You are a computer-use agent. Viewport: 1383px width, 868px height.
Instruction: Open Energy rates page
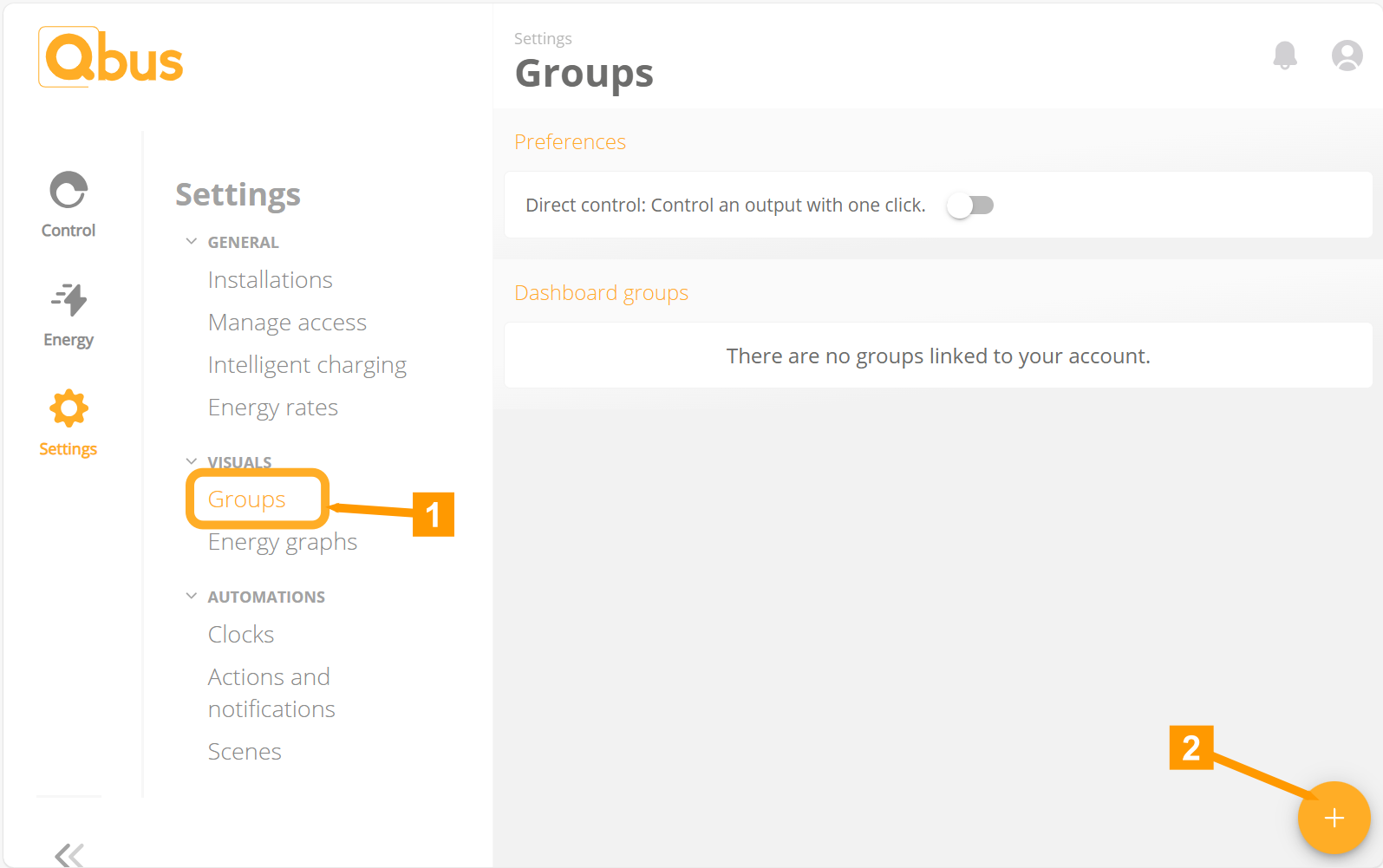(x=273, y=408)
